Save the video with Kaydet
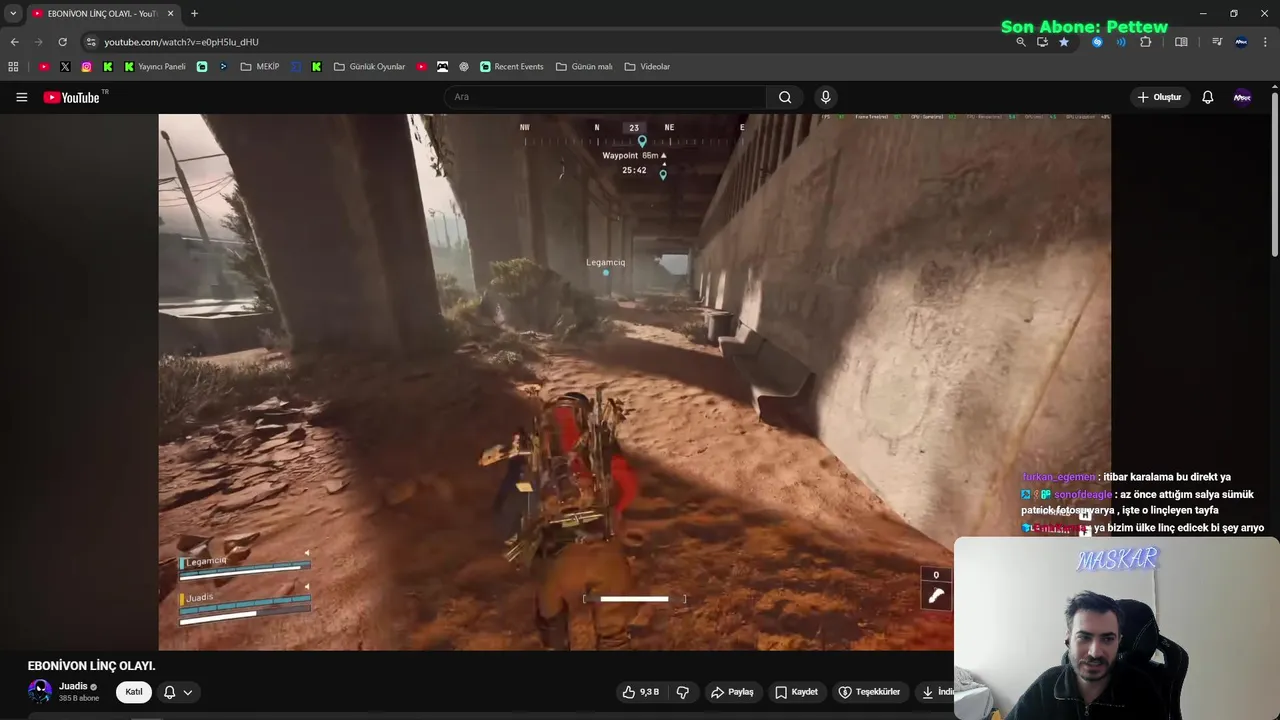1280x720 pixels. 796,692
